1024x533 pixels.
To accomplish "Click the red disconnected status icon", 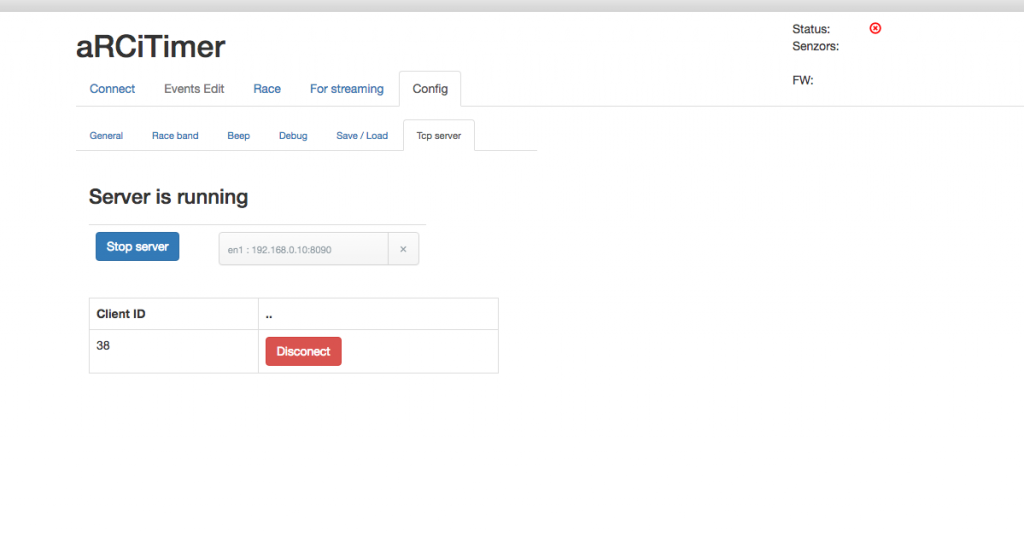I will (x=875, y=28).
